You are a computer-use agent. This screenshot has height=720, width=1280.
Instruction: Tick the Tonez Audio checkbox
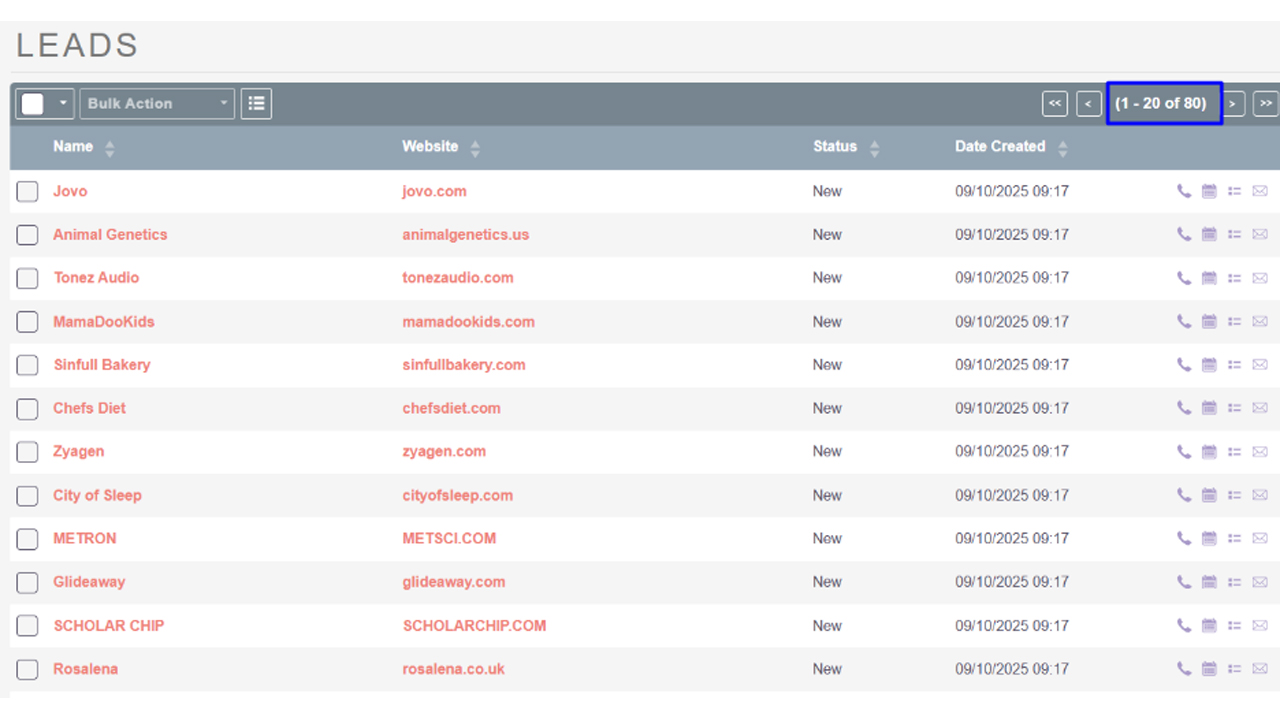pos(27,278)
